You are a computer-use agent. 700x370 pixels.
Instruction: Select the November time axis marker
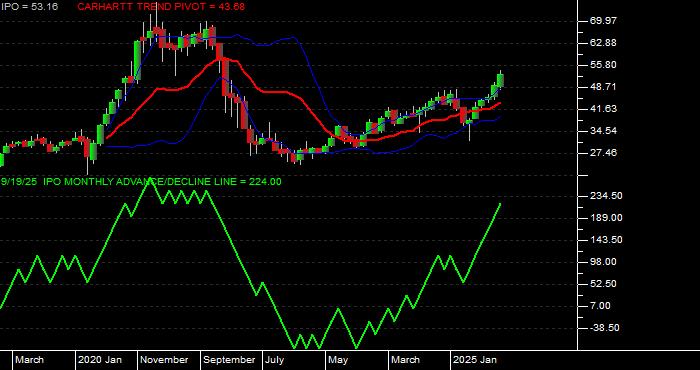point(165,360)
